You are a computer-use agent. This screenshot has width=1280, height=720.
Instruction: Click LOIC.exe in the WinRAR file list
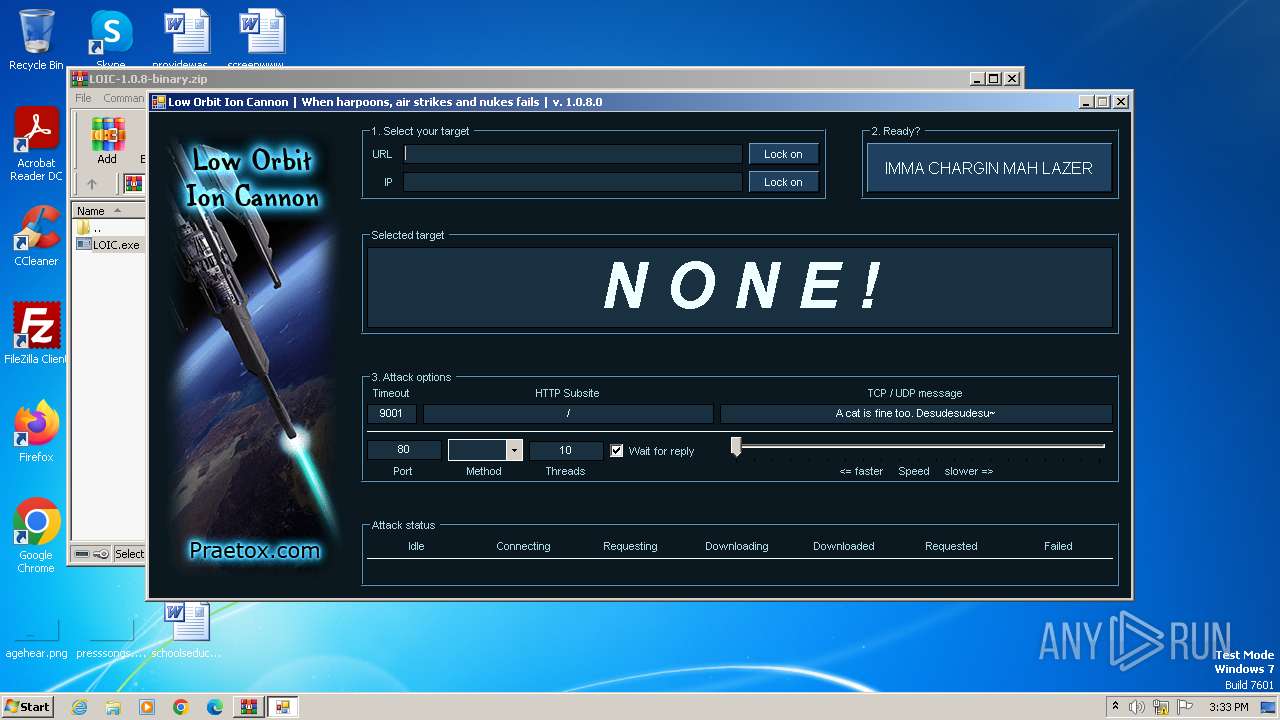[116, 245]
